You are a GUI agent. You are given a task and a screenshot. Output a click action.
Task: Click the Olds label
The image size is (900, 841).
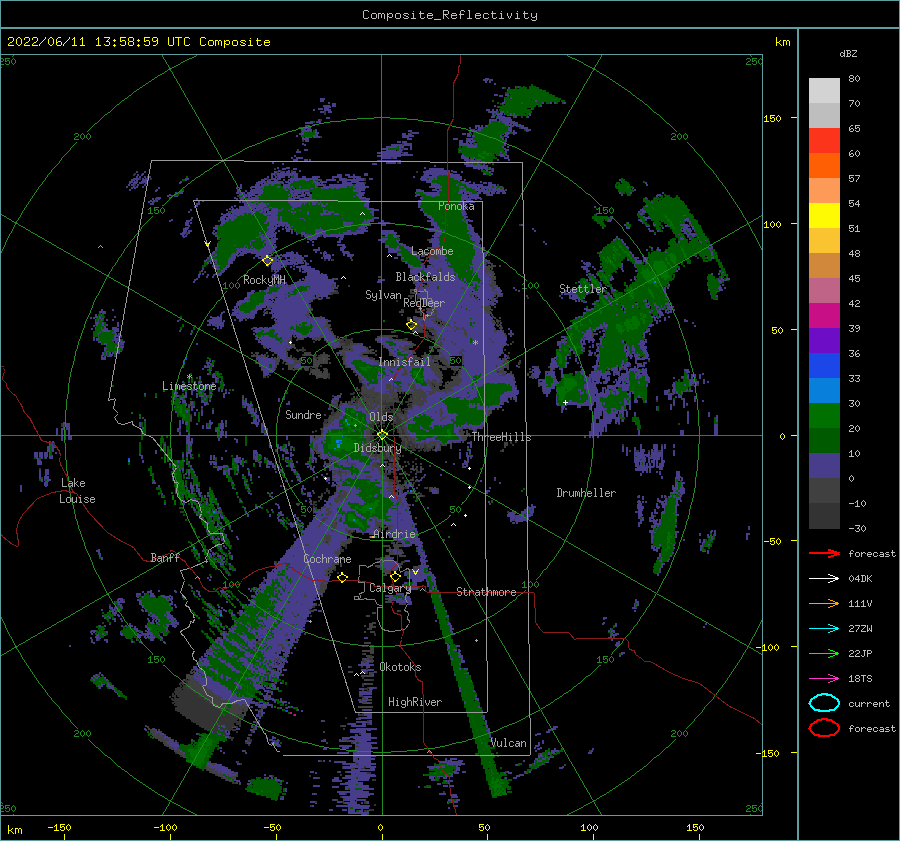pyautogui.click(x=381, y=417)
